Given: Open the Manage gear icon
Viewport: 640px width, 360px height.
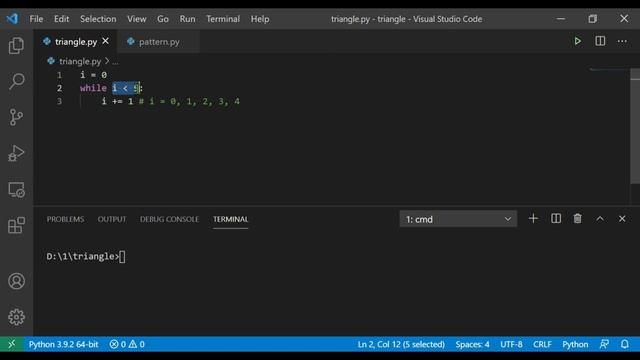Looking at the screenshot, I should tap(16, 317).
